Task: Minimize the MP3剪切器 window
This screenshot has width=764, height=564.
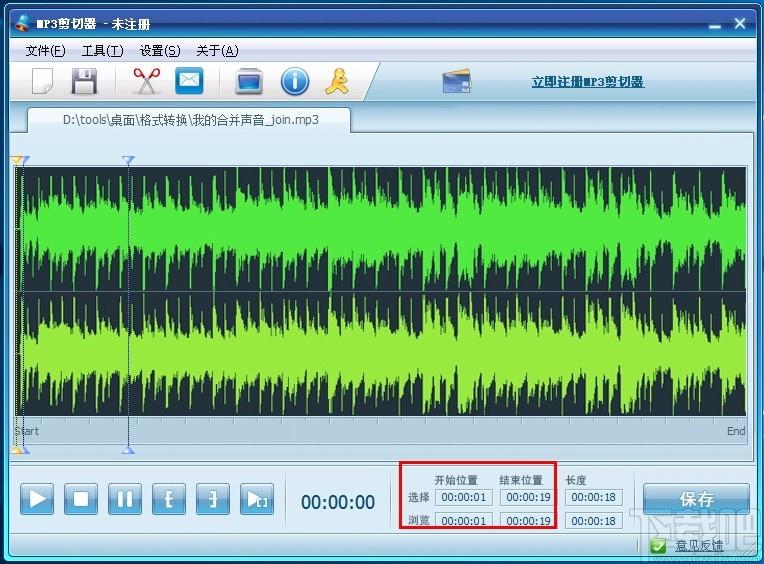Action: click(x=715, y=25)
